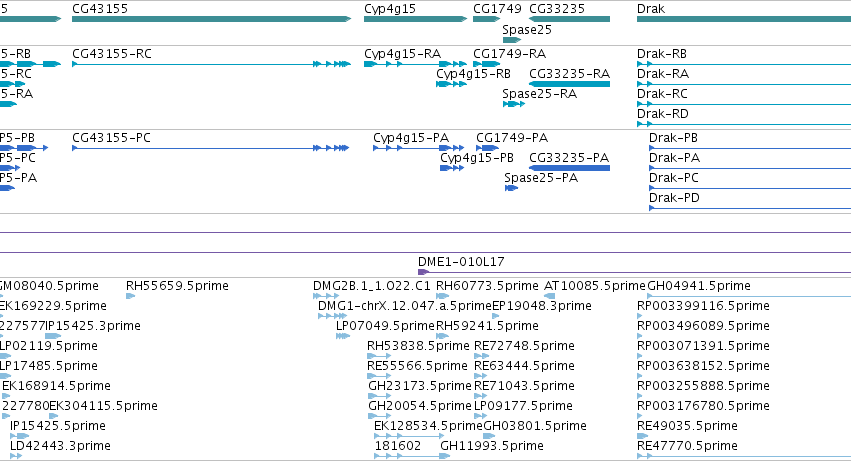
Task: Open the CG33235 gene feature
Action: pos(569,19)
